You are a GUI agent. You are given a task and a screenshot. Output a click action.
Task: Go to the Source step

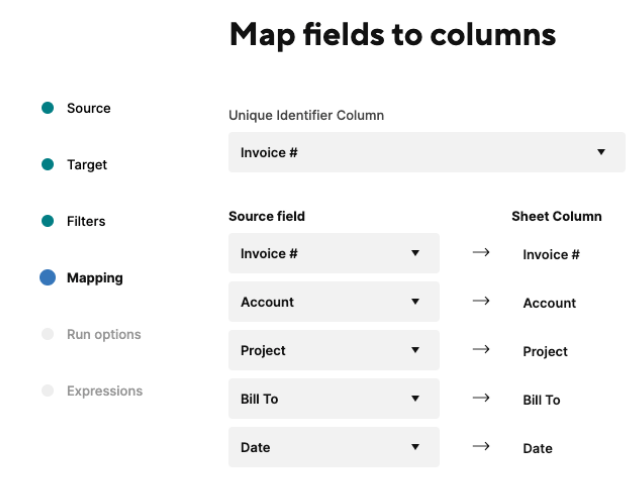click(x=88, y=108)
